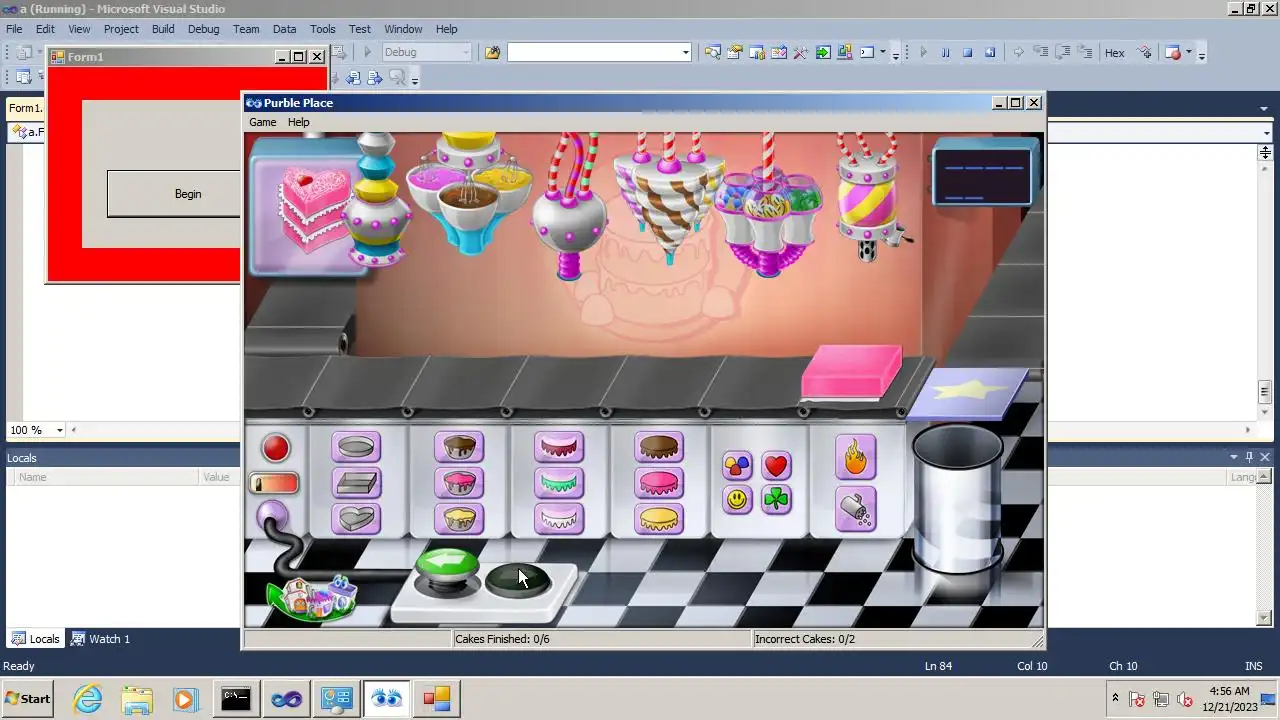The width and height of the screenshot is (1280, 720).
Task: Push the dark right-arrow conveyor button
Action: point(517,579)
